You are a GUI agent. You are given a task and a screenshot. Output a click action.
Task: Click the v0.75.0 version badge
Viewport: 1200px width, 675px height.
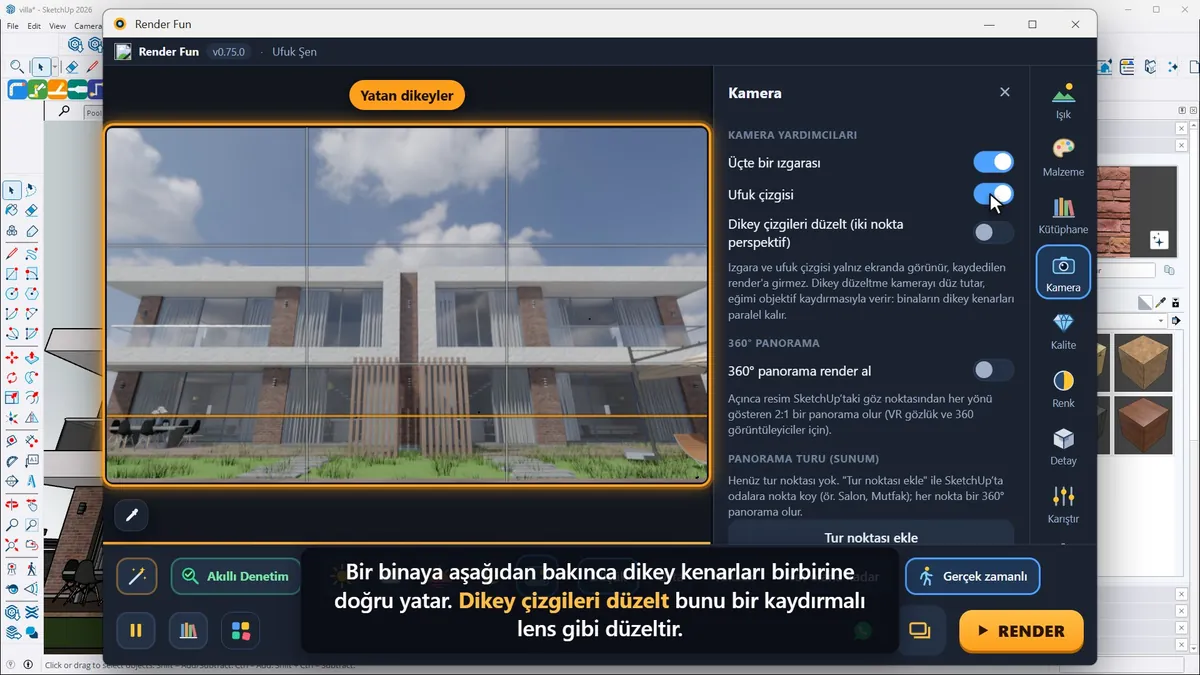(228, 52)
